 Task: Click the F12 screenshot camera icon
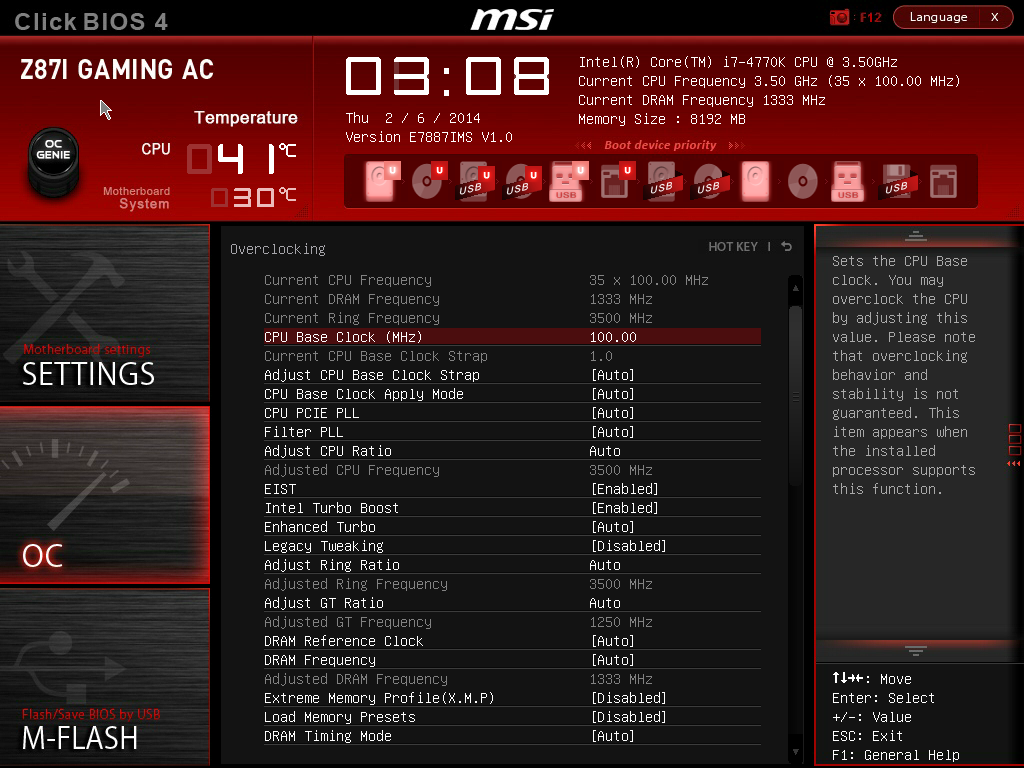[839, 18]
